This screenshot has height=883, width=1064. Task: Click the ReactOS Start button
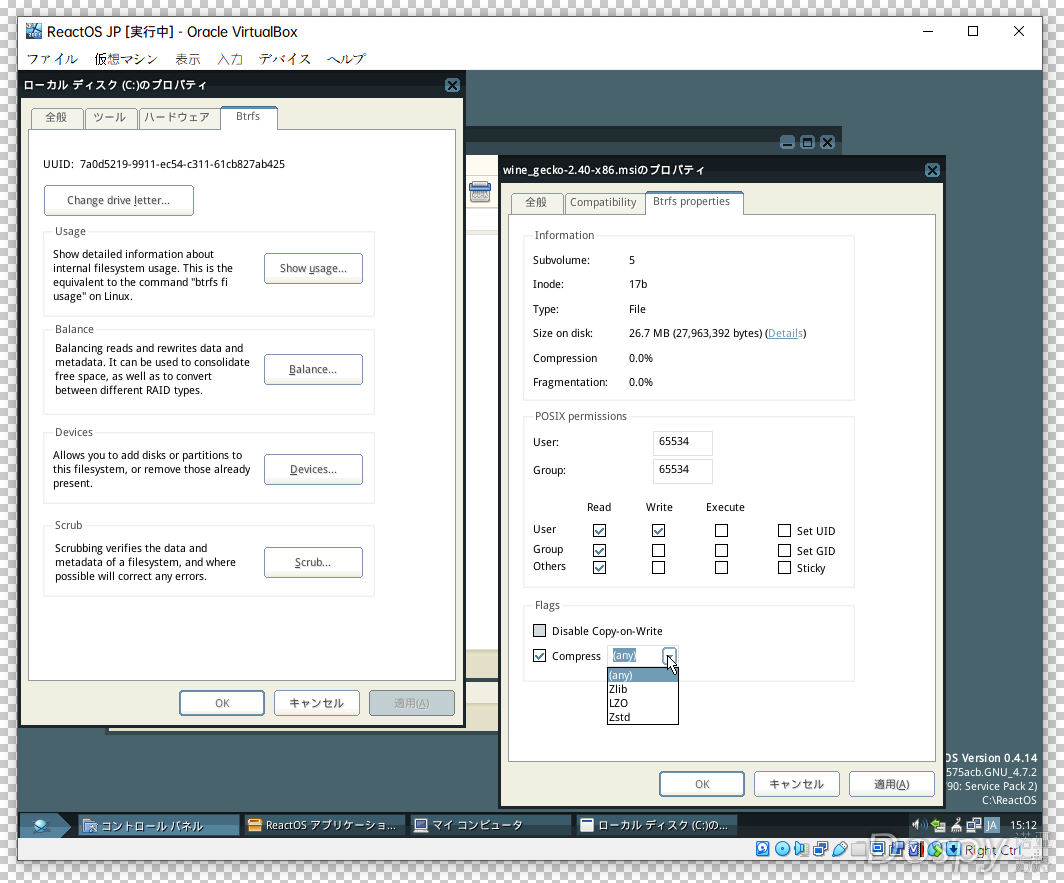[x=42, y=826]
